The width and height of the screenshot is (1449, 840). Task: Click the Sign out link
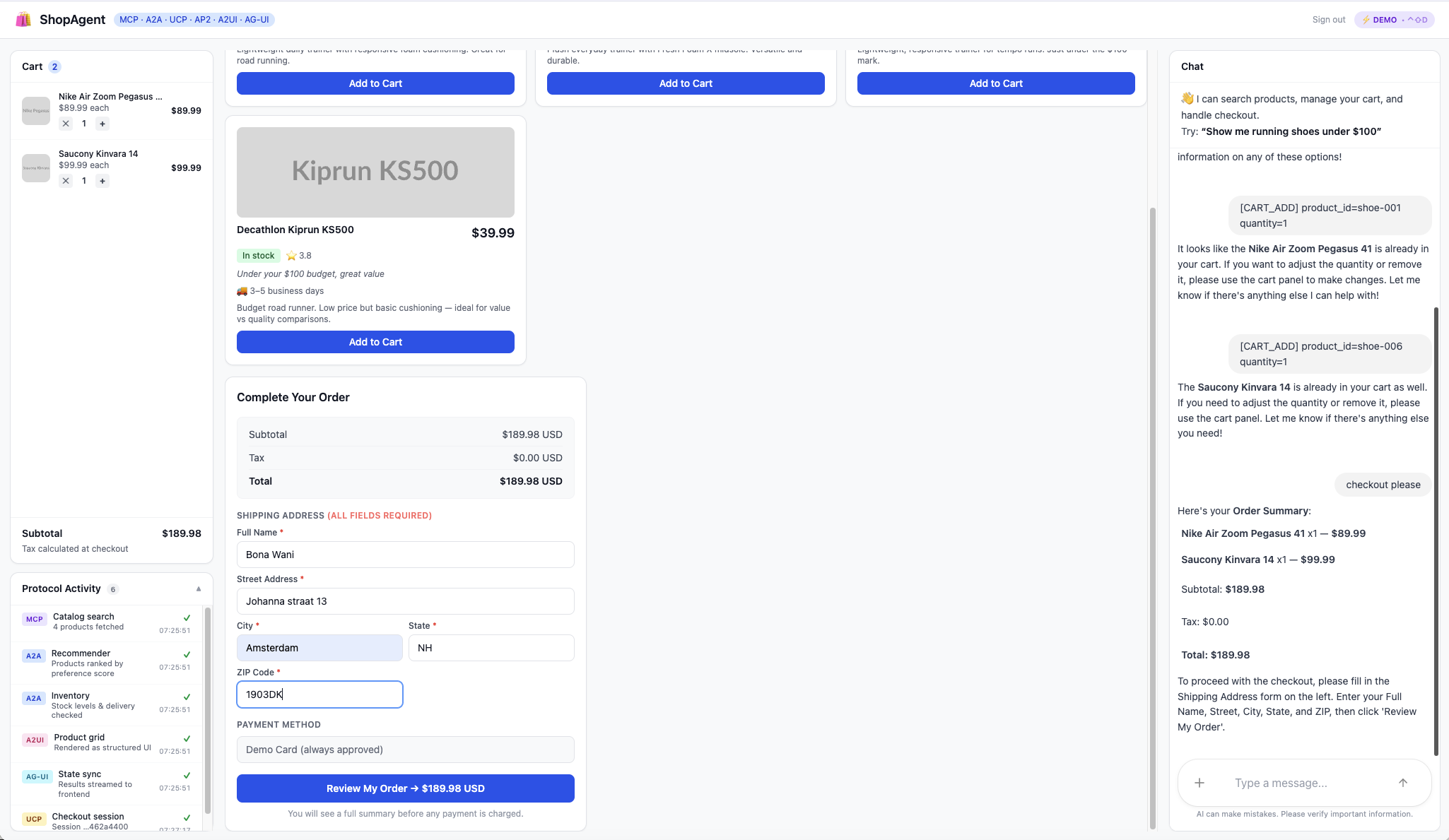(x=1327, y=19)
